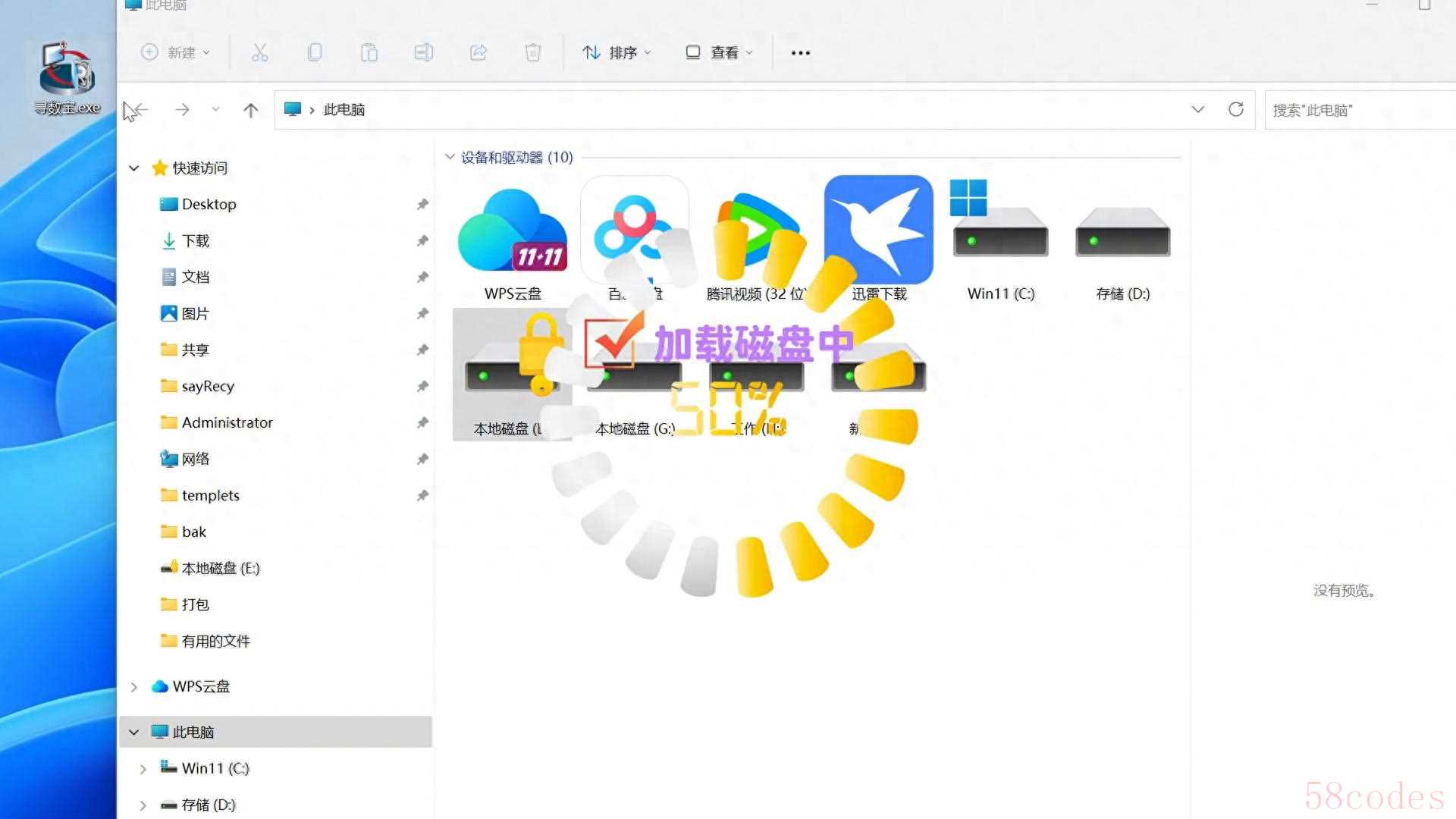Click the 新建 new button
Screen dimensions: 1456x819
click(175, 52)
